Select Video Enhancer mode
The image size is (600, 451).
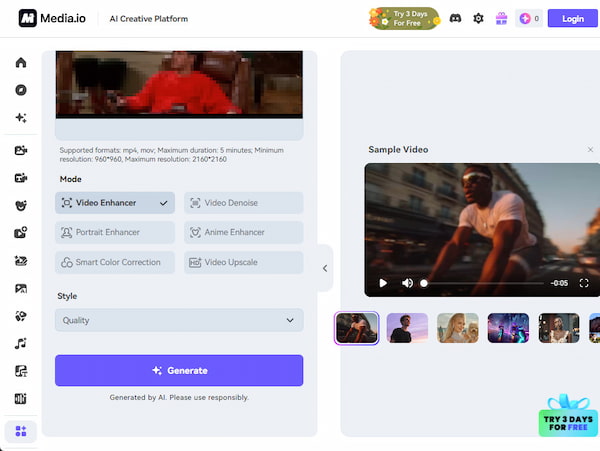114,203
